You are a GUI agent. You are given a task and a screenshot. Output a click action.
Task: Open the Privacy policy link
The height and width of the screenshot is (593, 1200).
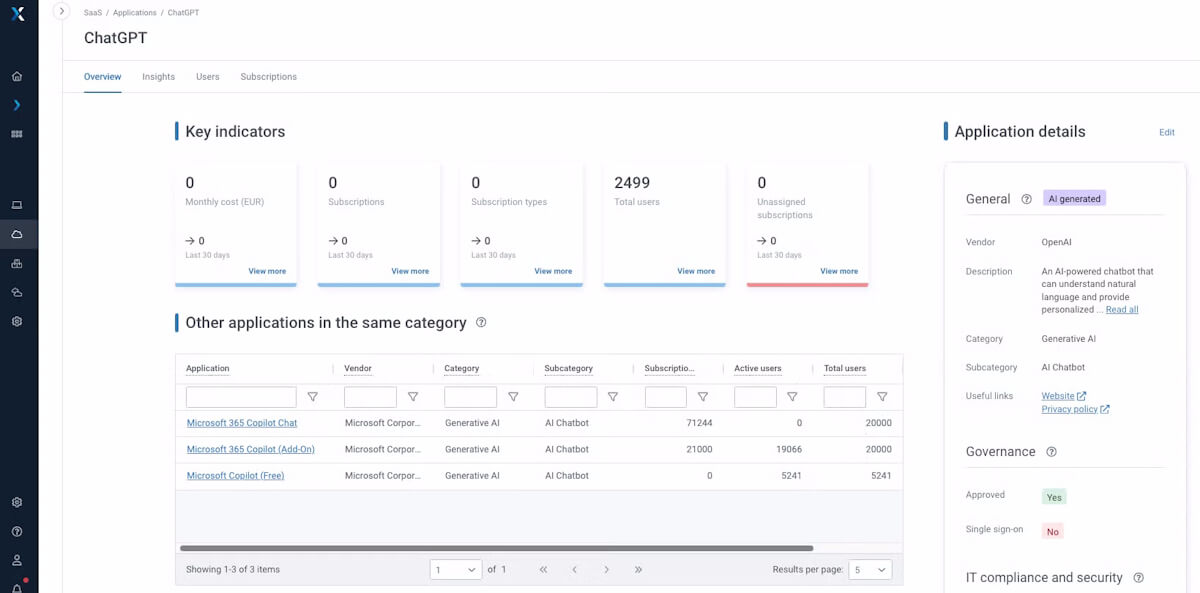click(x=1075, y=409)
